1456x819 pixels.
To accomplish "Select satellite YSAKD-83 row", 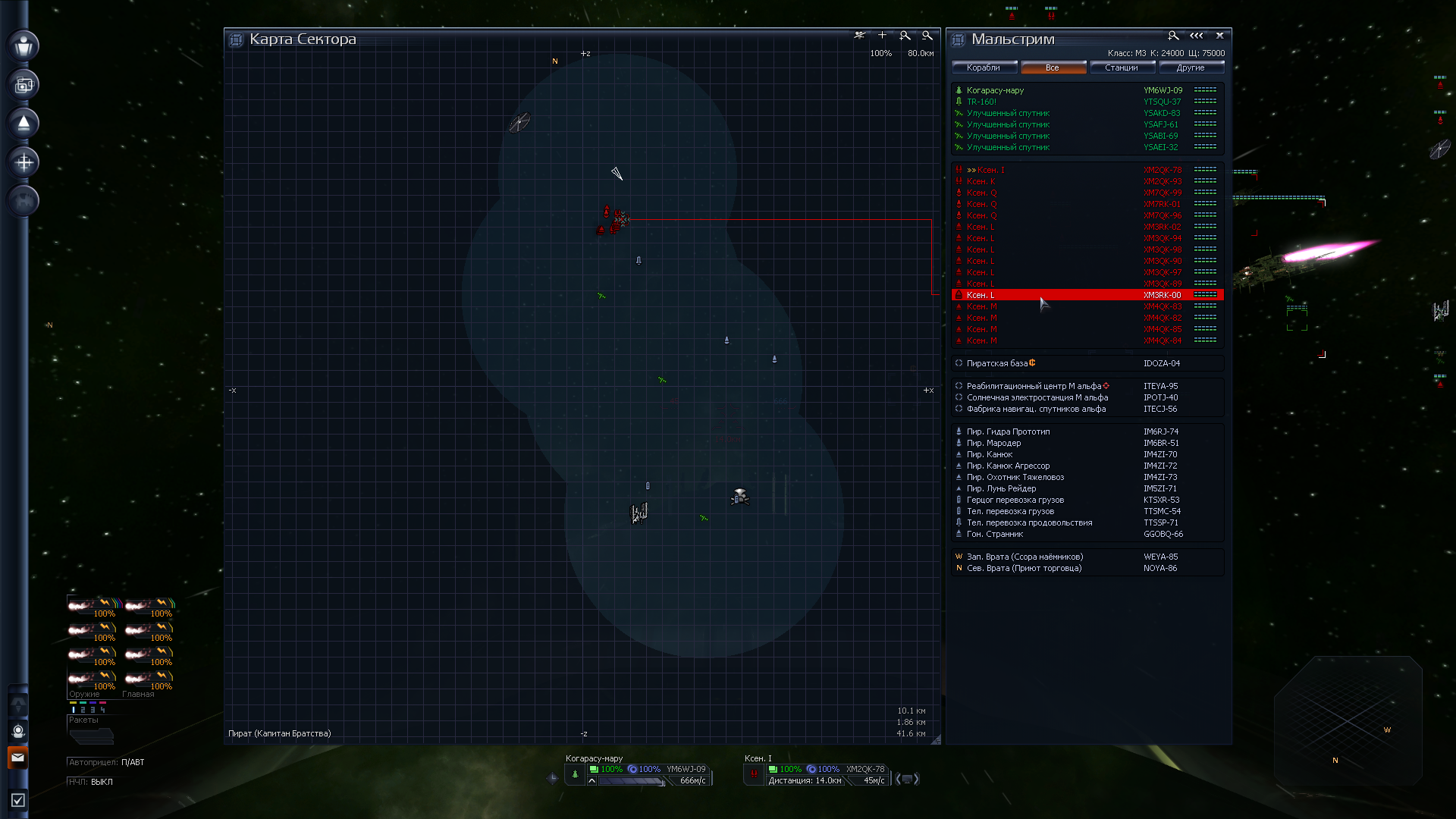I will (1087, 113).
